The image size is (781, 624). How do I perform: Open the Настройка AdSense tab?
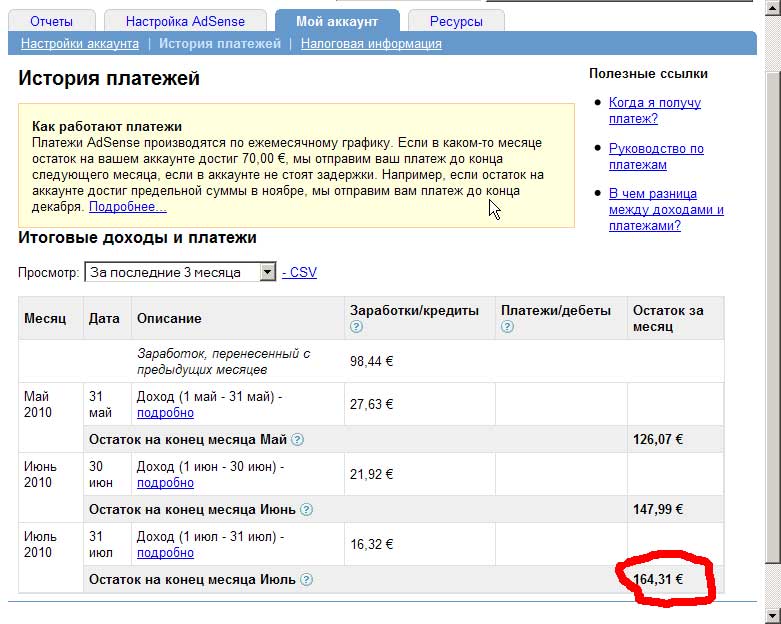pos(184,21)
